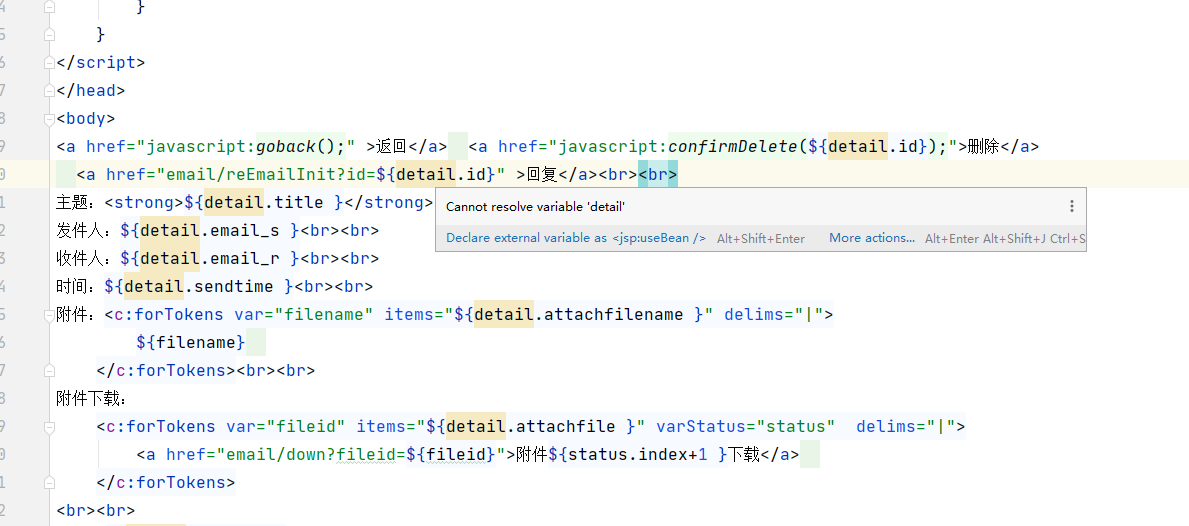The image size is (1189, 526).
Task: Click 'attachfile' in the fileid forTokens
Action: point(565,427)
